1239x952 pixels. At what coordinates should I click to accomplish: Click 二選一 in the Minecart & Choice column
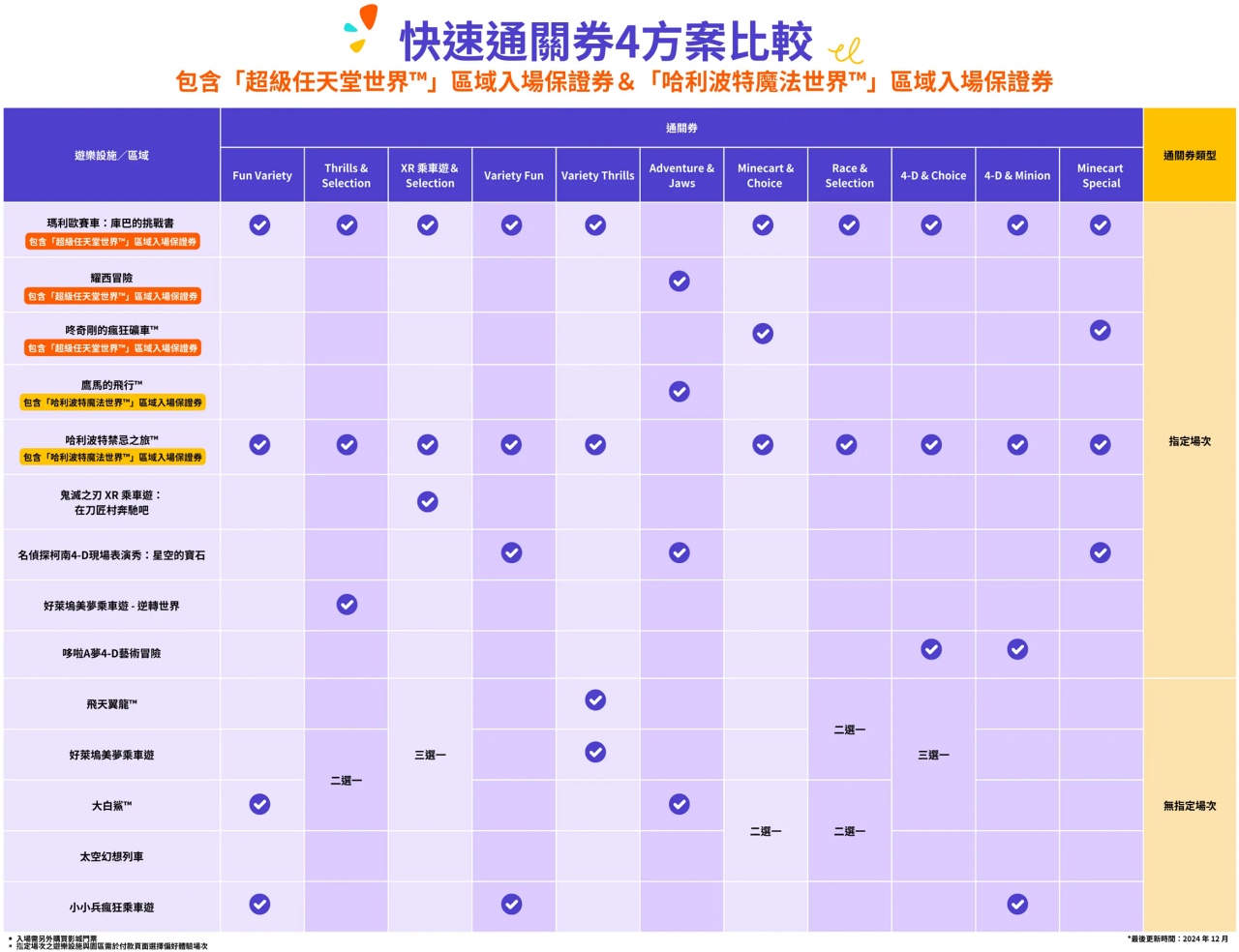pyautogui.click(x=766, y=831)
